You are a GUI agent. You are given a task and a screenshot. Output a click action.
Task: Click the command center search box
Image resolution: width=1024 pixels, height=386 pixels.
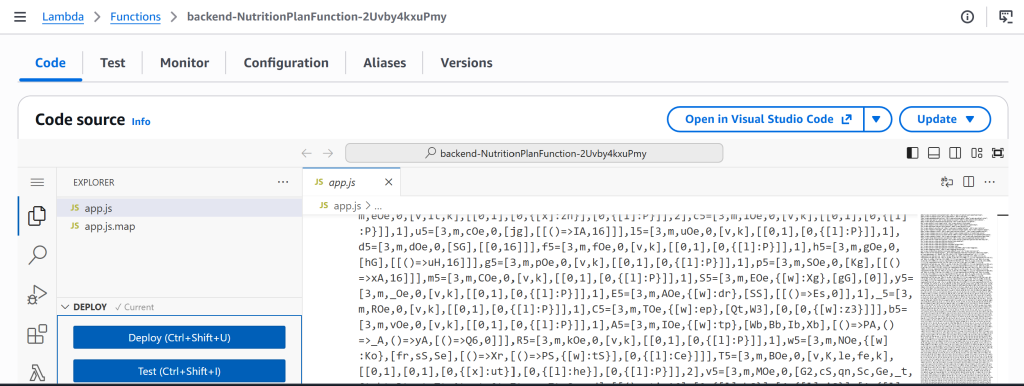point(534,153)
